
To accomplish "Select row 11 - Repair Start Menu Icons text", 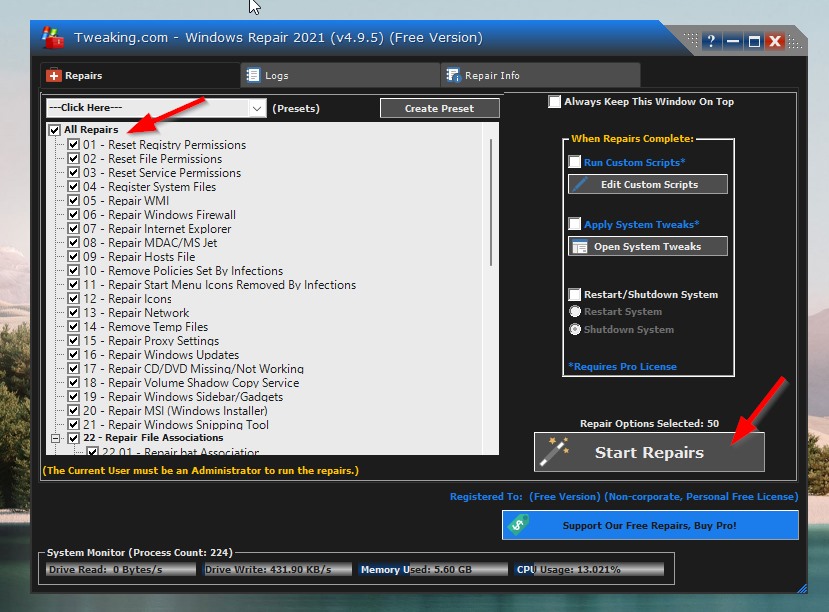I will 219,285.
